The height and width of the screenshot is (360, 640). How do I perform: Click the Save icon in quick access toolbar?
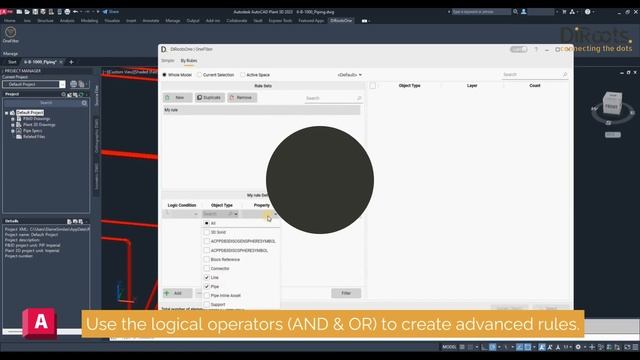[35, 12]
